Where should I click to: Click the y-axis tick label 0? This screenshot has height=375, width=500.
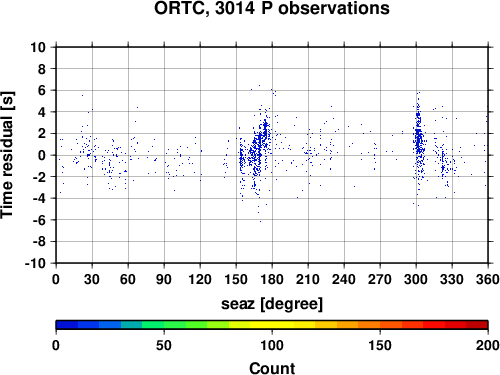[42, 155]
